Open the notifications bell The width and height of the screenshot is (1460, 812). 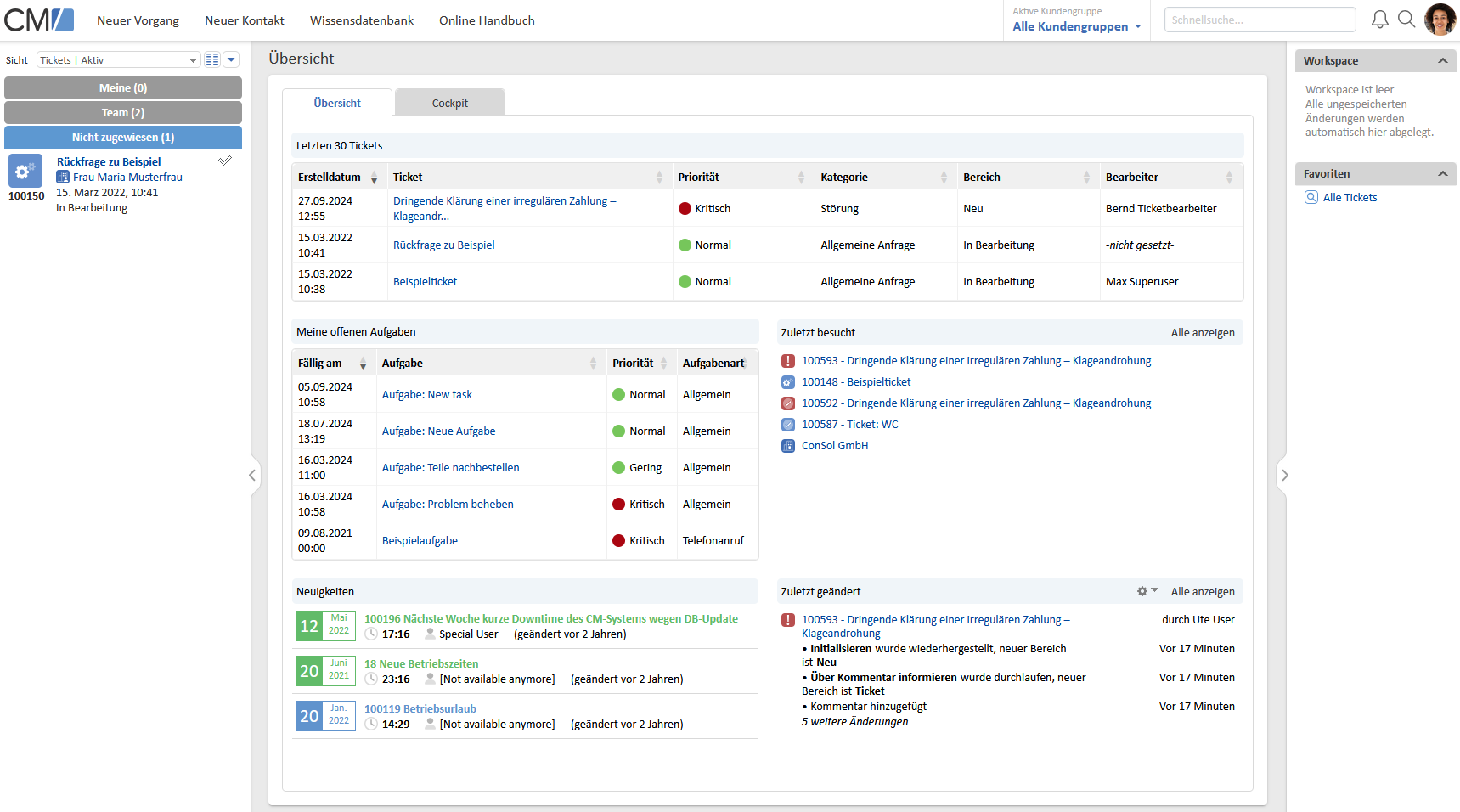[1380, 20]
